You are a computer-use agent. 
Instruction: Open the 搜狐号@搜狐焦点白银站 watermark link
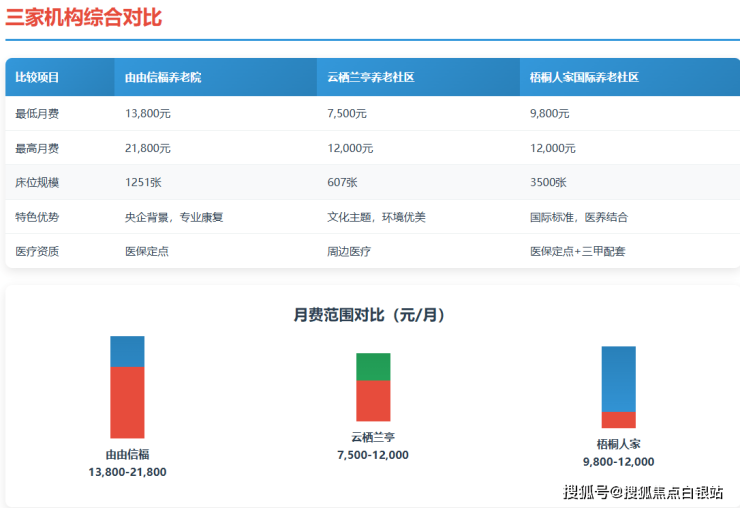point(643,491)
